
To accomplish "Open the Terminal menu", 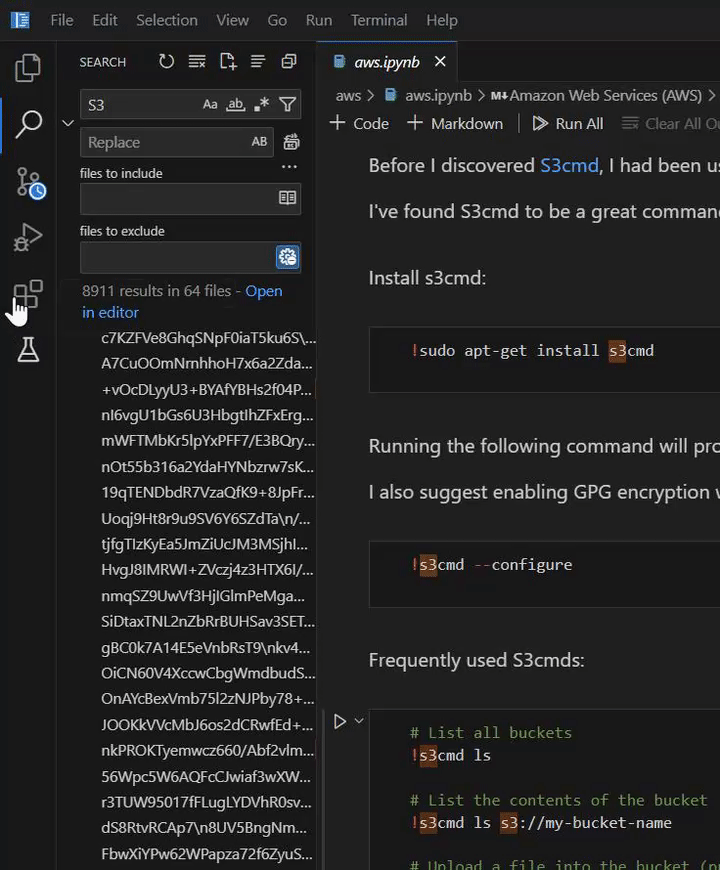I will (x=378, y=20).
